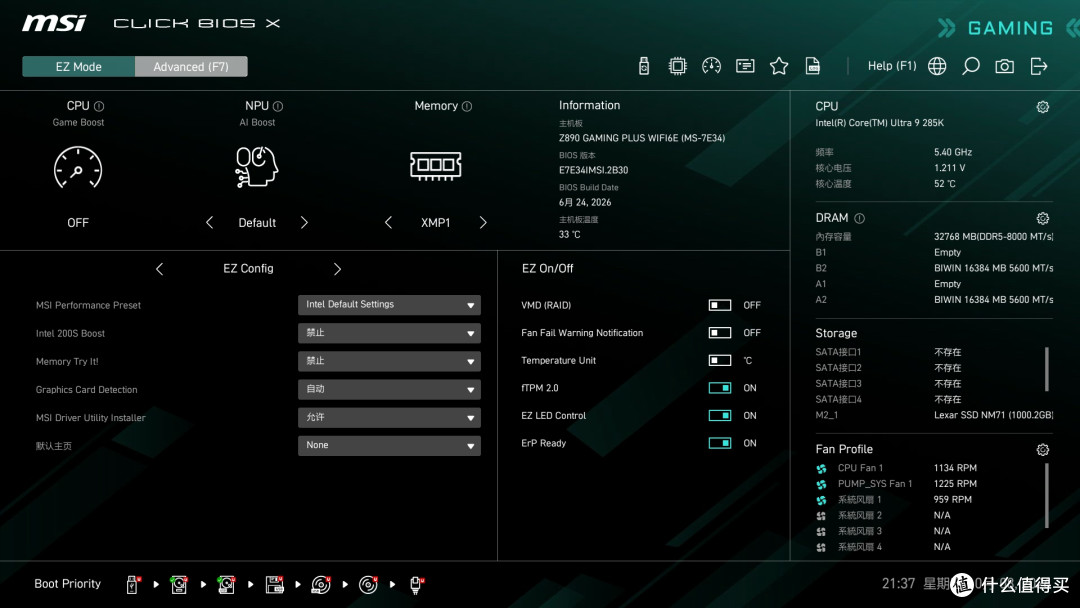
Task: Open Fan Profile settings gear
Action: point(1043,450)
